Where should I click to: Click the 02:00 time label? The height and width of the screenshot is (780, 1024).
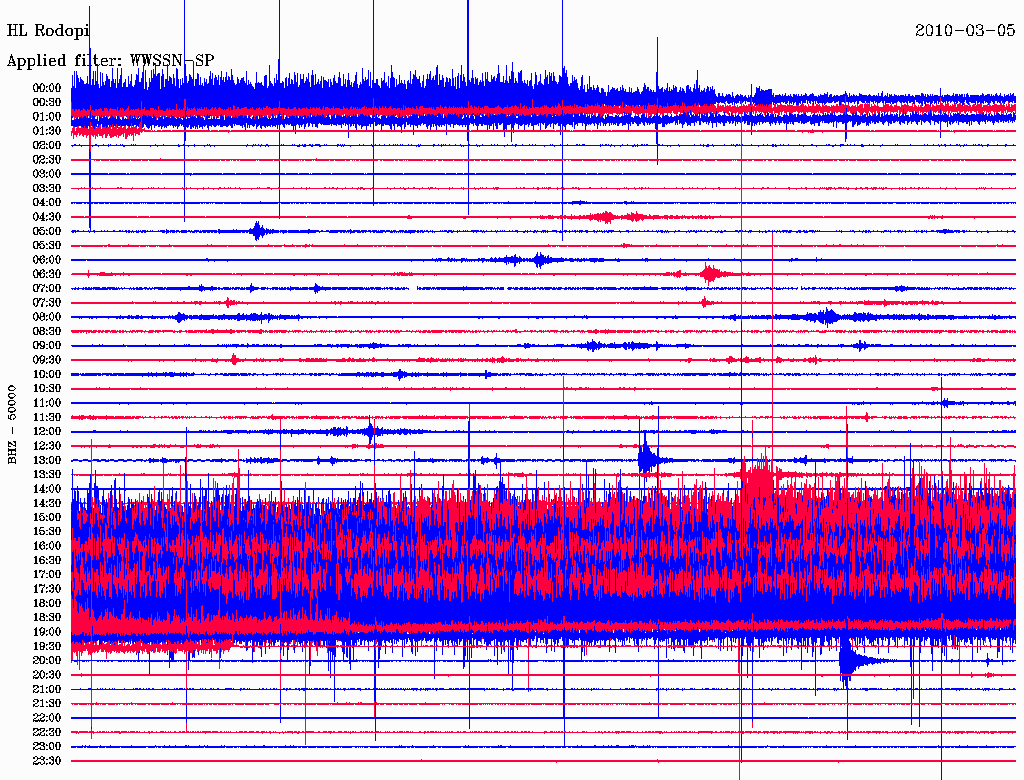point(47,145)
